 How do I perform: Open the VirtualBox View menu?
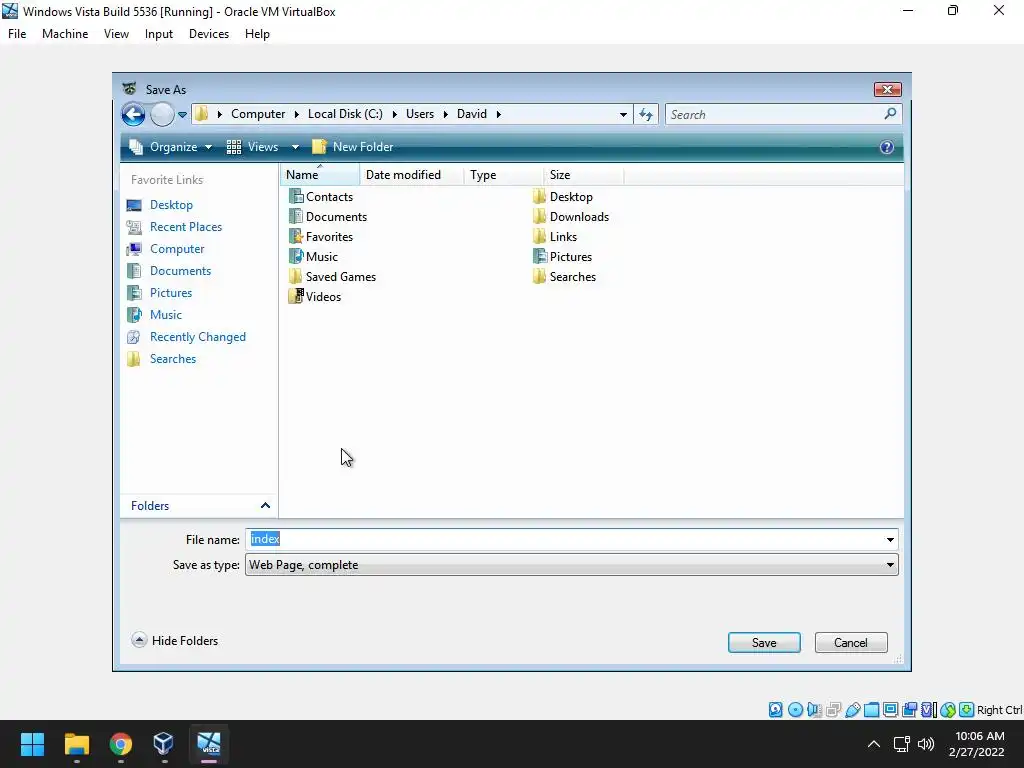pos(116,34)
